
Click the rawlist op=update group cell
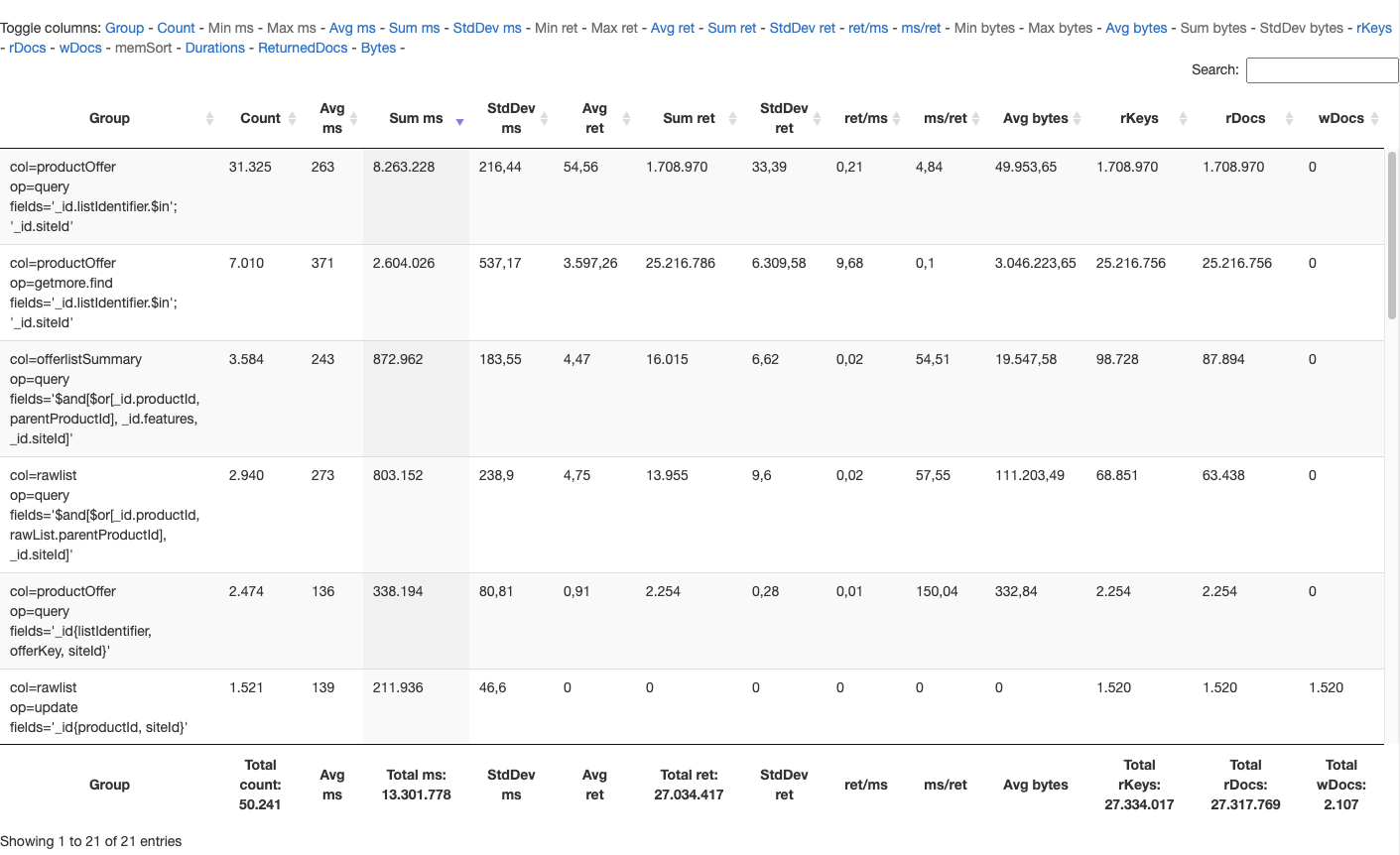tap(109, 707)
